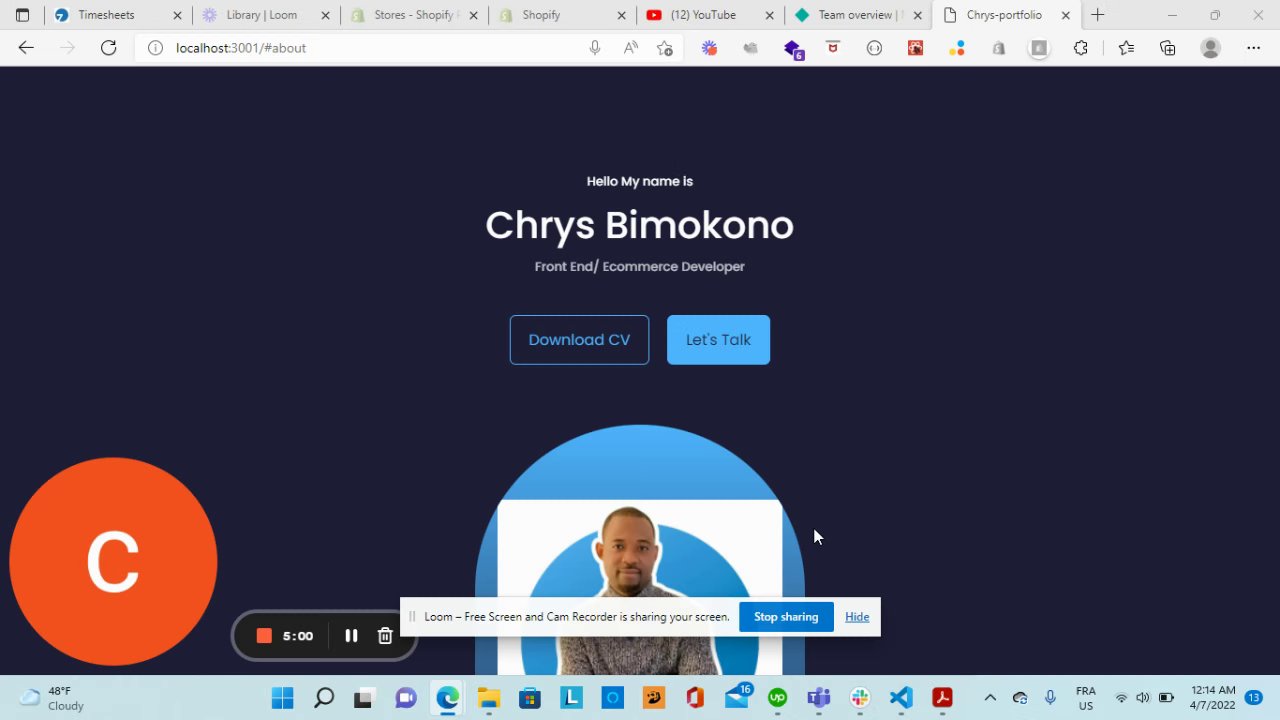Open Microsoft Store from the taskbar
The width and height of the screenshot is (1280, 720).
click(x=529, y=698)
